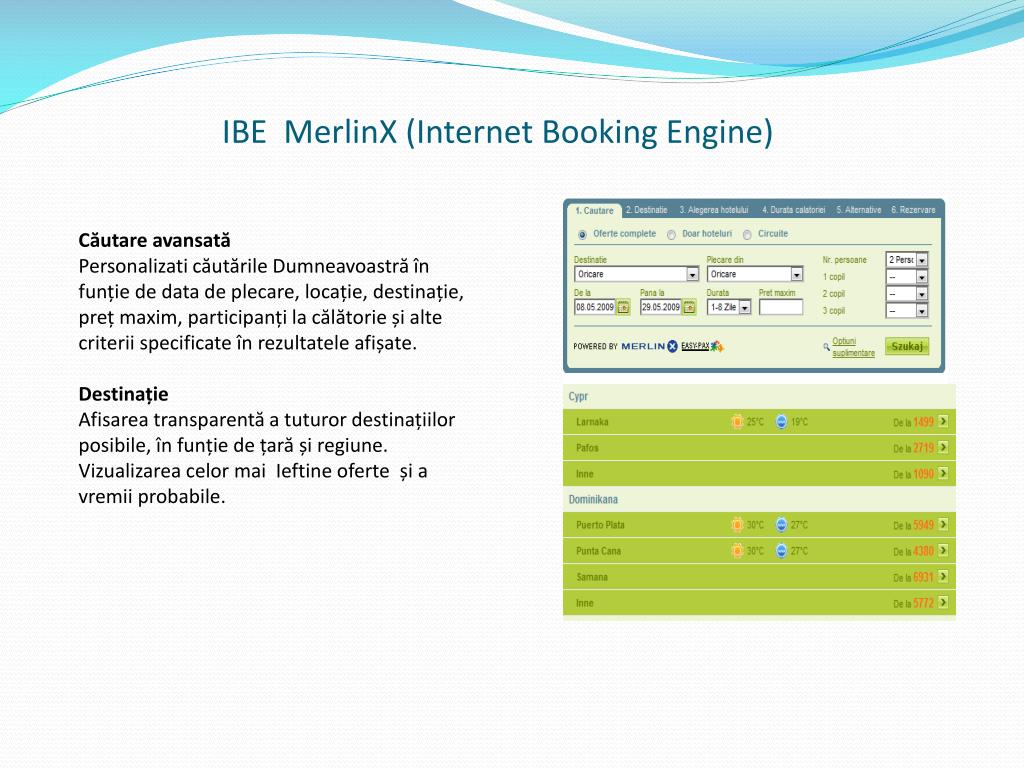Click the sun temperature icon in Larnaka row

737,421
